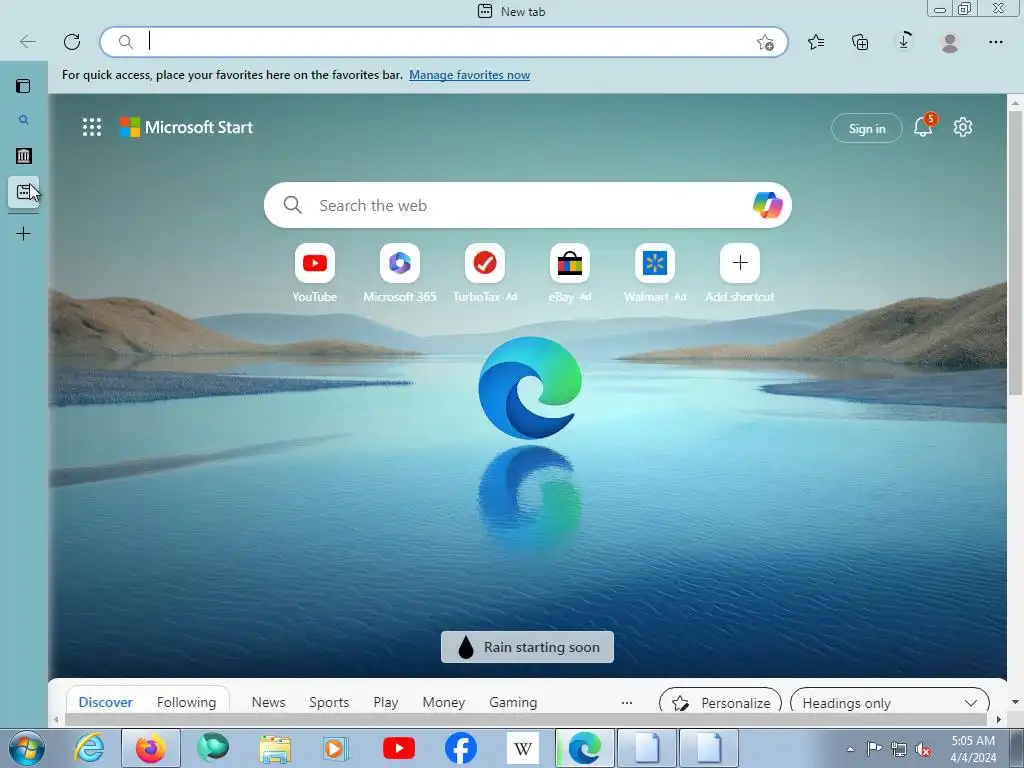Click the small search icon in the sidebar
The height and width of the screenshot is (768, 1024).
[24, 120]
